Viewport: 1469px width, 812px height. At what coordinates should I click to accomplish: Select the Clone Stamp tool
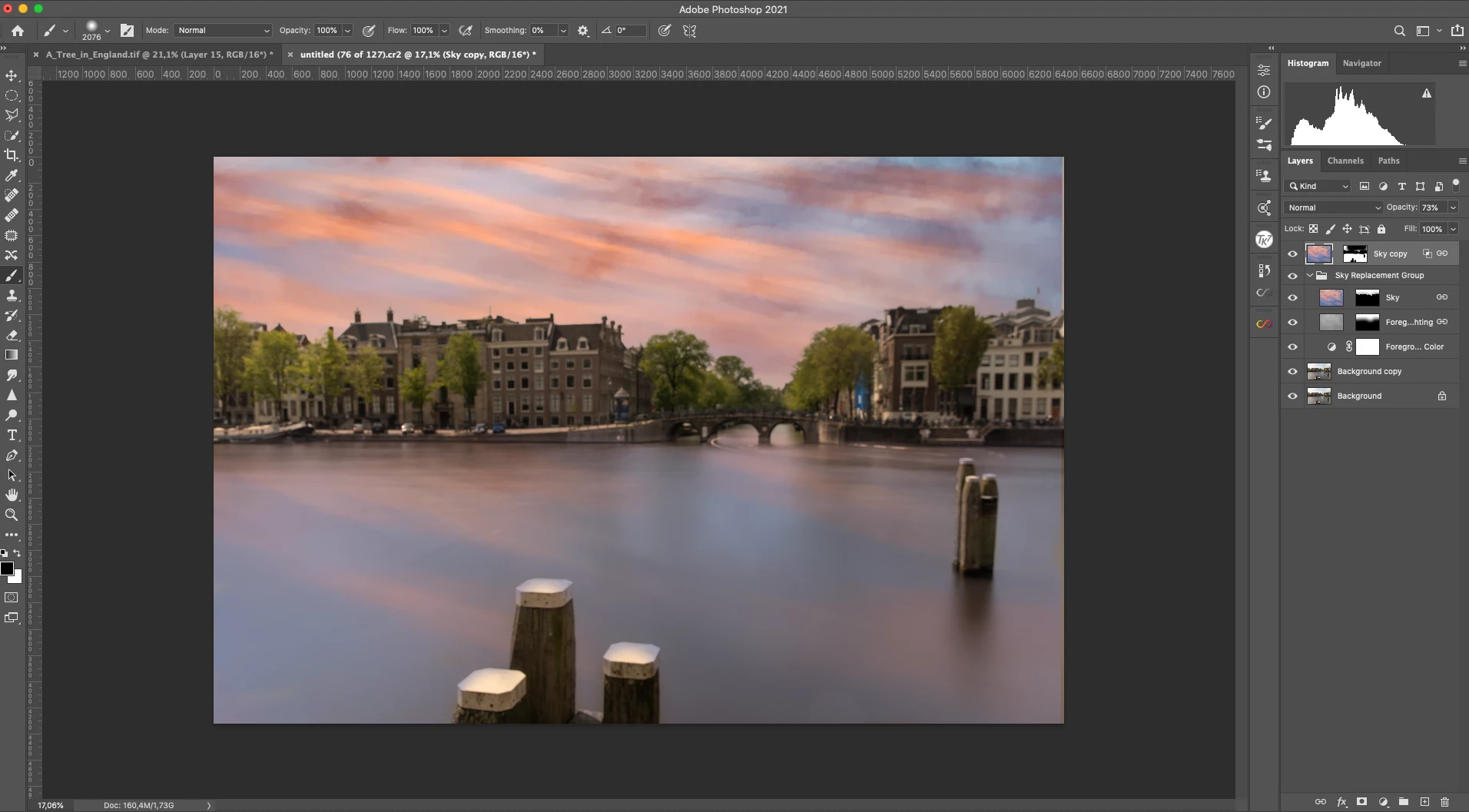tap(12, 295)
